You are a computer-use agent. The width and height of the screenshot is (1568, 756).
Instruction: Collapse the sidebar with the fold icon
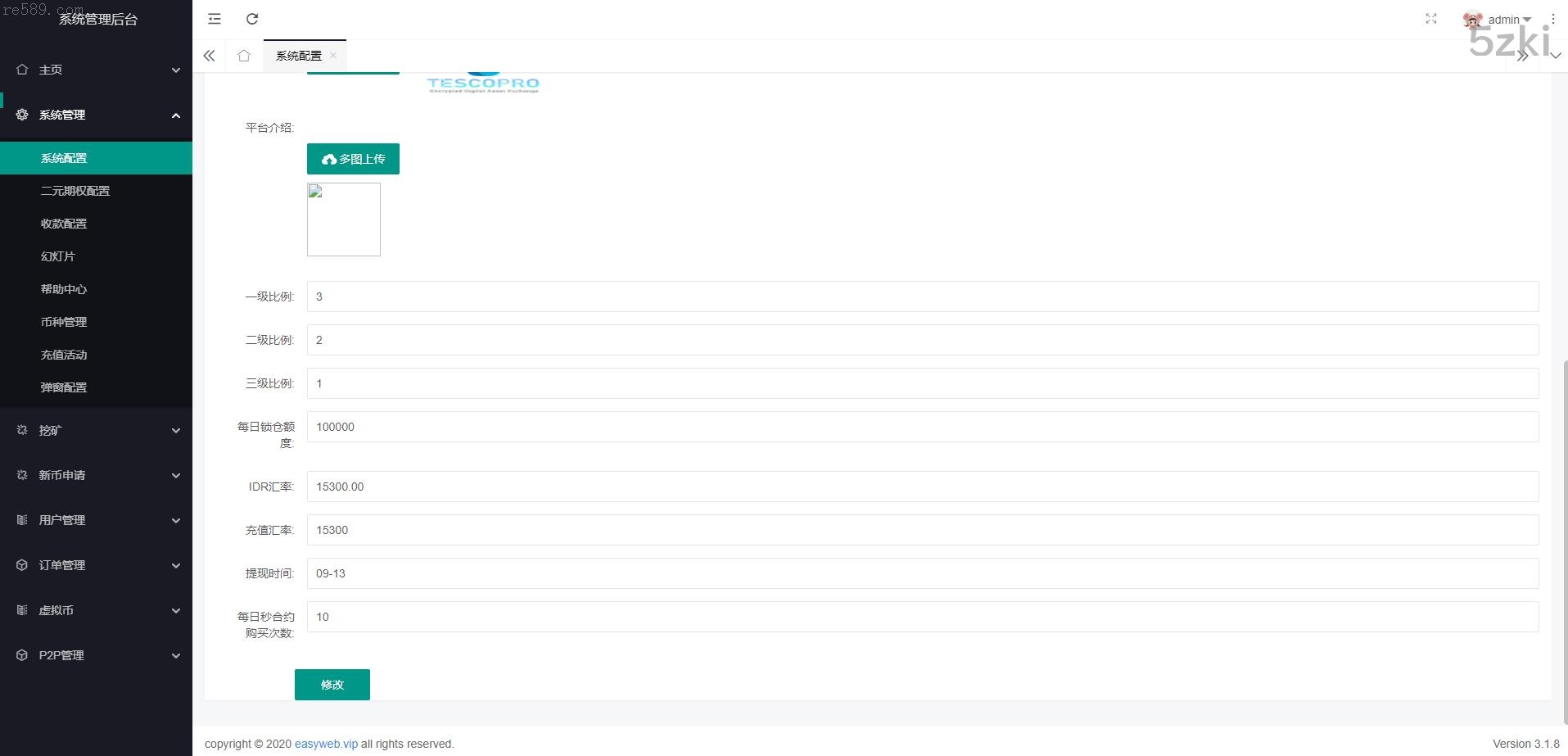point(215,19)
